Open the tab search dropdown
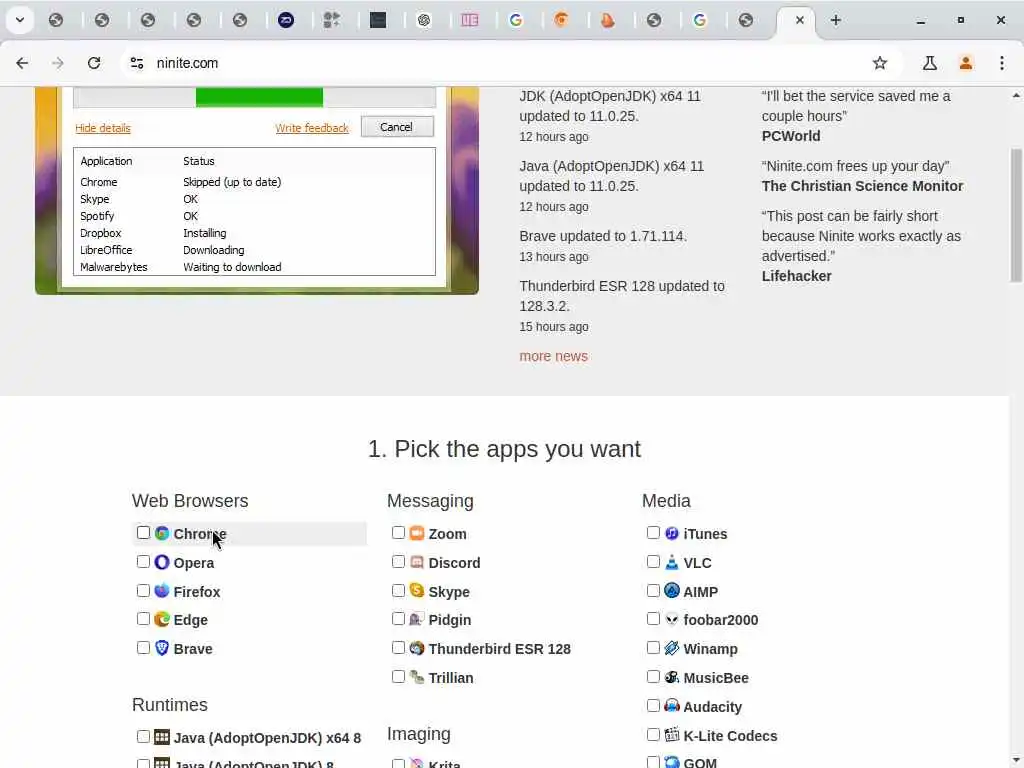The image size is (1024, 768). pos(20,20)
